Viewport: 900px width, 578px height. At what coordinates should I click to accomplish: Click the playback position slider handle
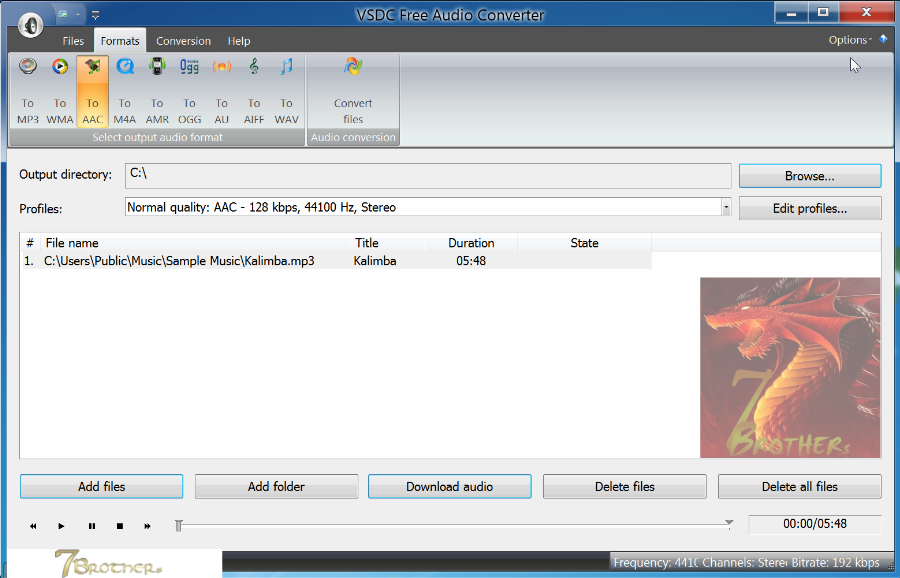tap(179, 525)
